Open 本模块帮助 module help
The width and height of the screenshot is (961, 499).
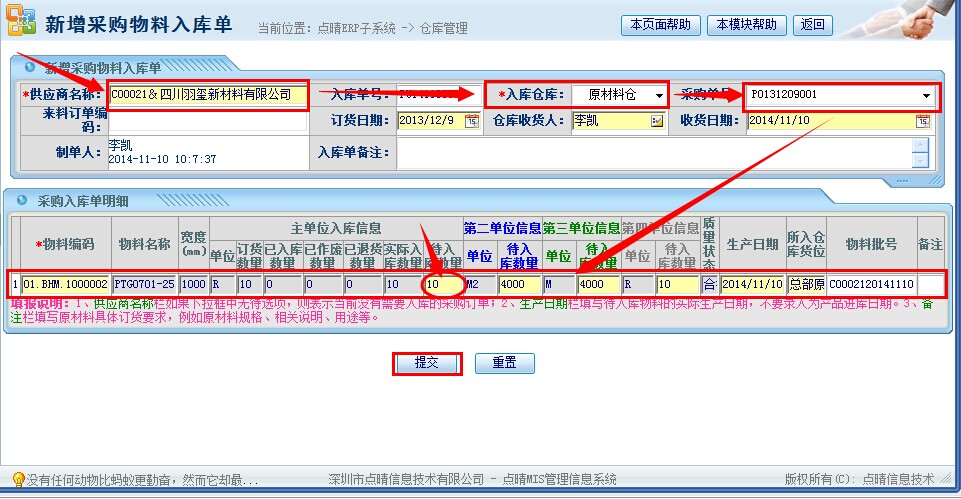pyautogui.click(x=745, y=25)
